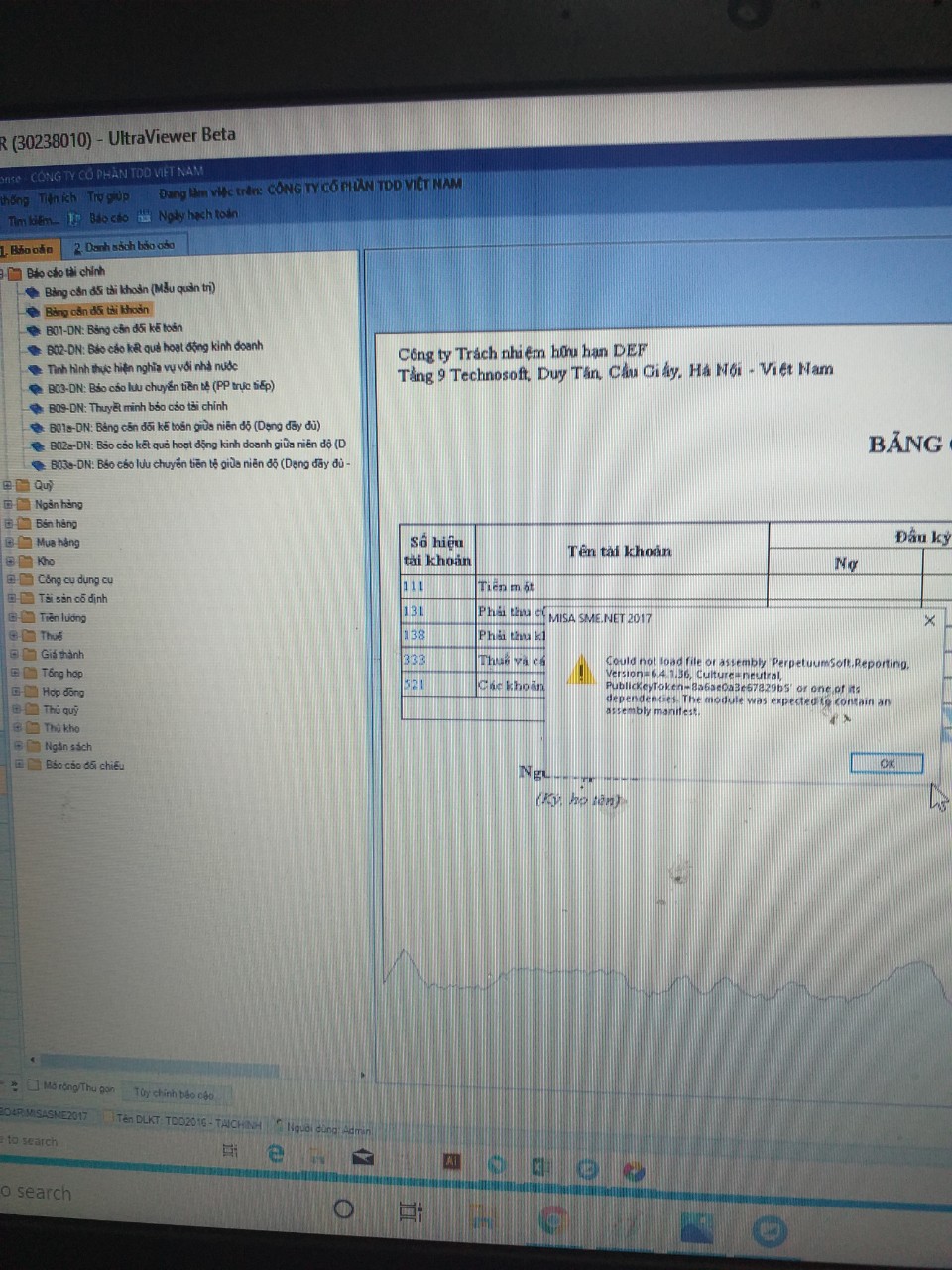This screenshot has height=1270, width=952.
Task: Expand the Ngân hàng folder
Action: coord(8,504)
